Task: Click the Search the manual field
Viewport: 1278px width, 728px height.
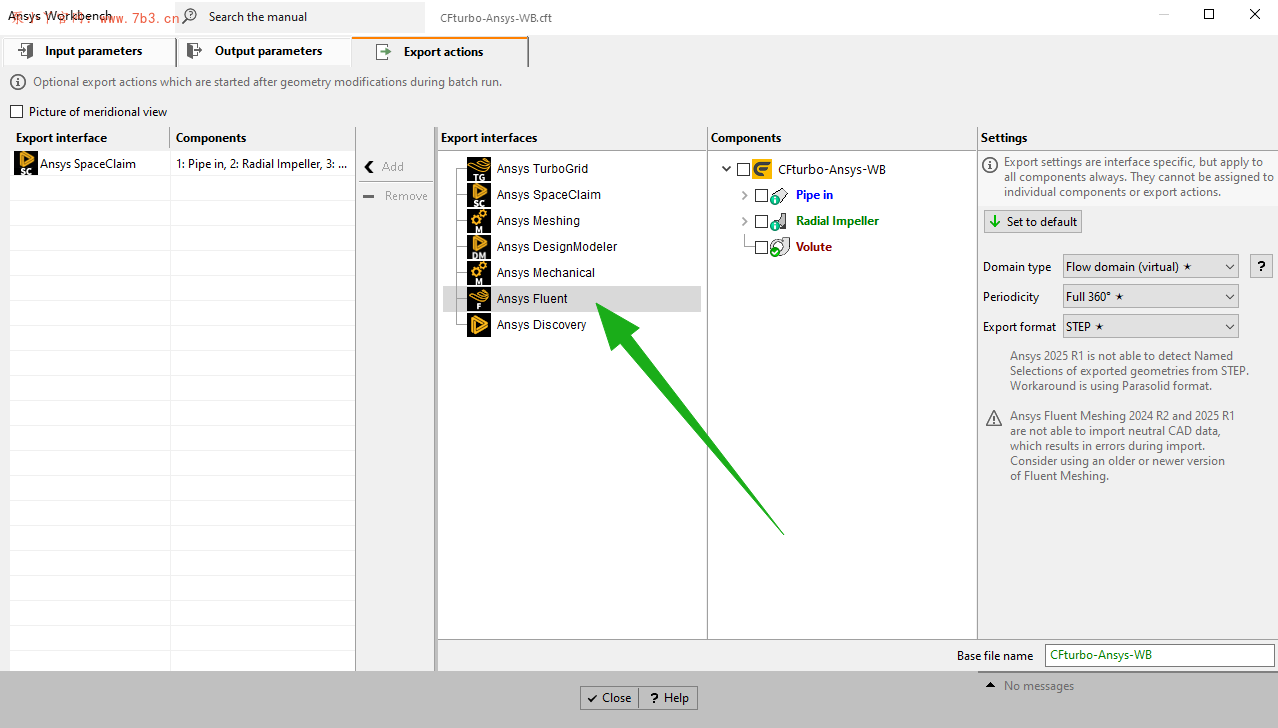Action: point(300,17)
